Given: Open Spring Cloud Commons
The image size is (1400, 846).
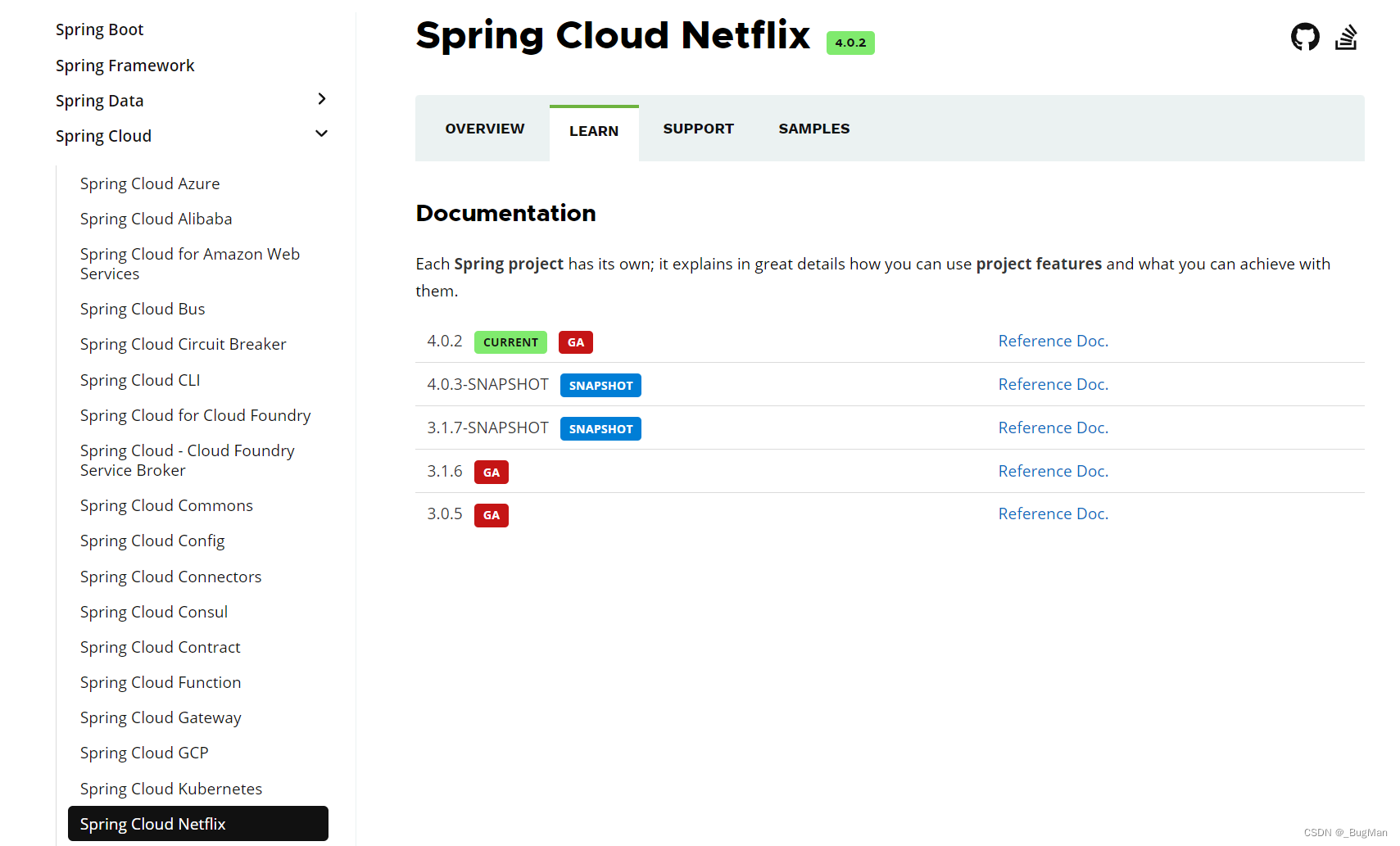Looking at the screenshot, I should pyautogui.click(x=166, y=505).
